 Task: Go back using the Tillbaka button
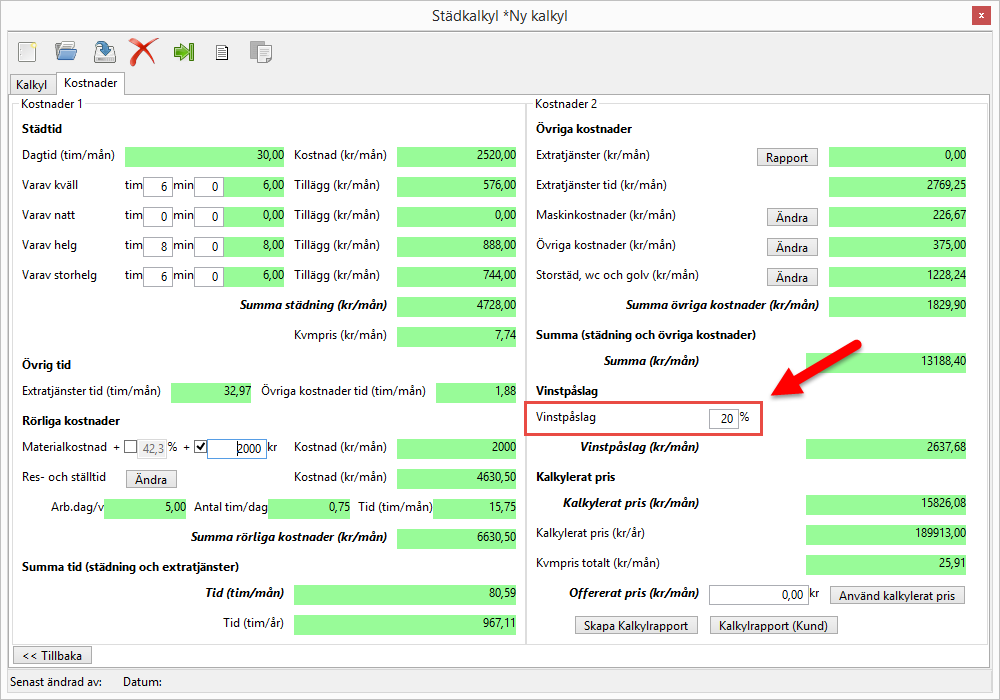[52, 655]
